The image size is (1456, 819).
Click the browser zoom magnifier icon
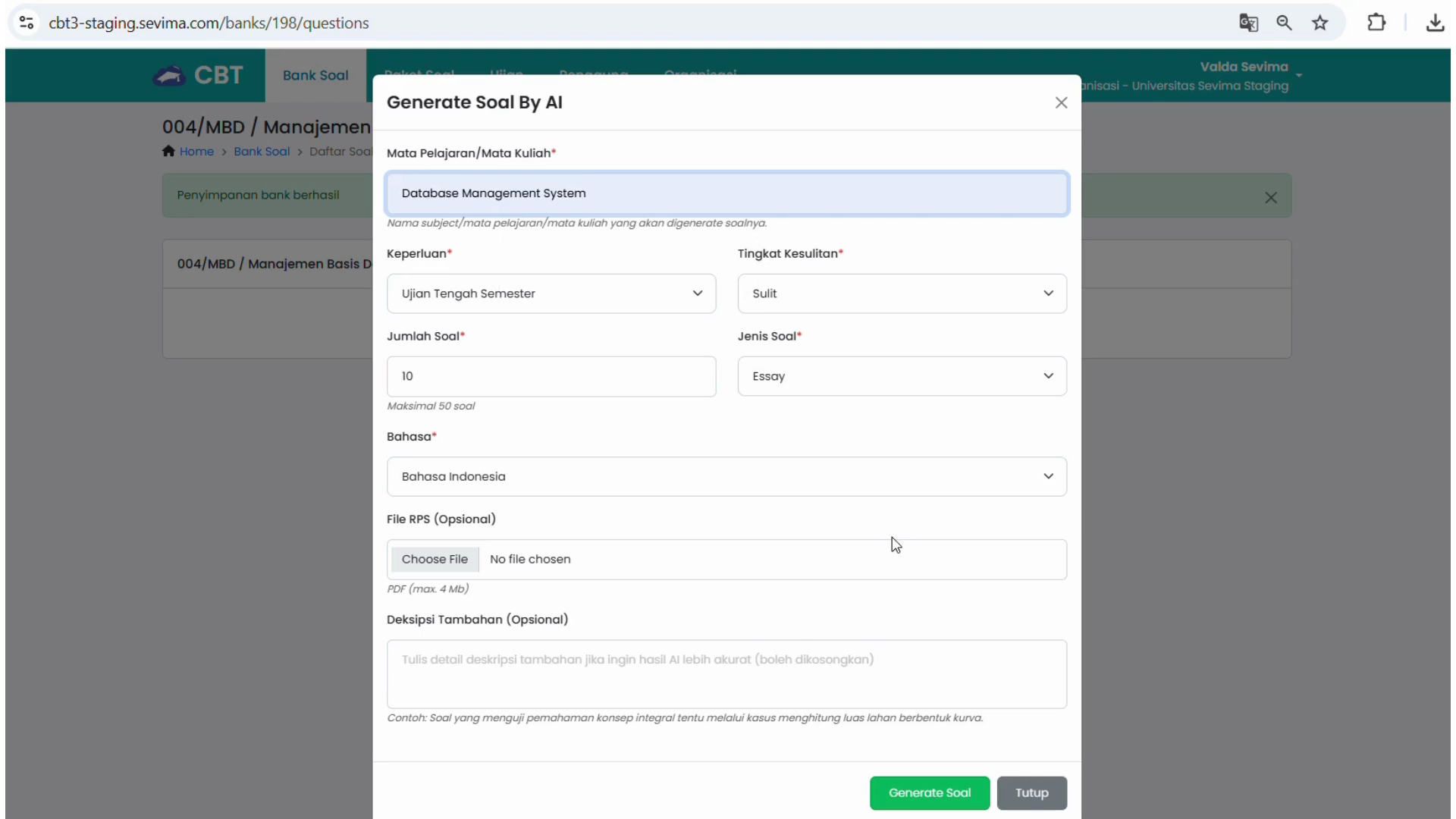pos(1284,23)
